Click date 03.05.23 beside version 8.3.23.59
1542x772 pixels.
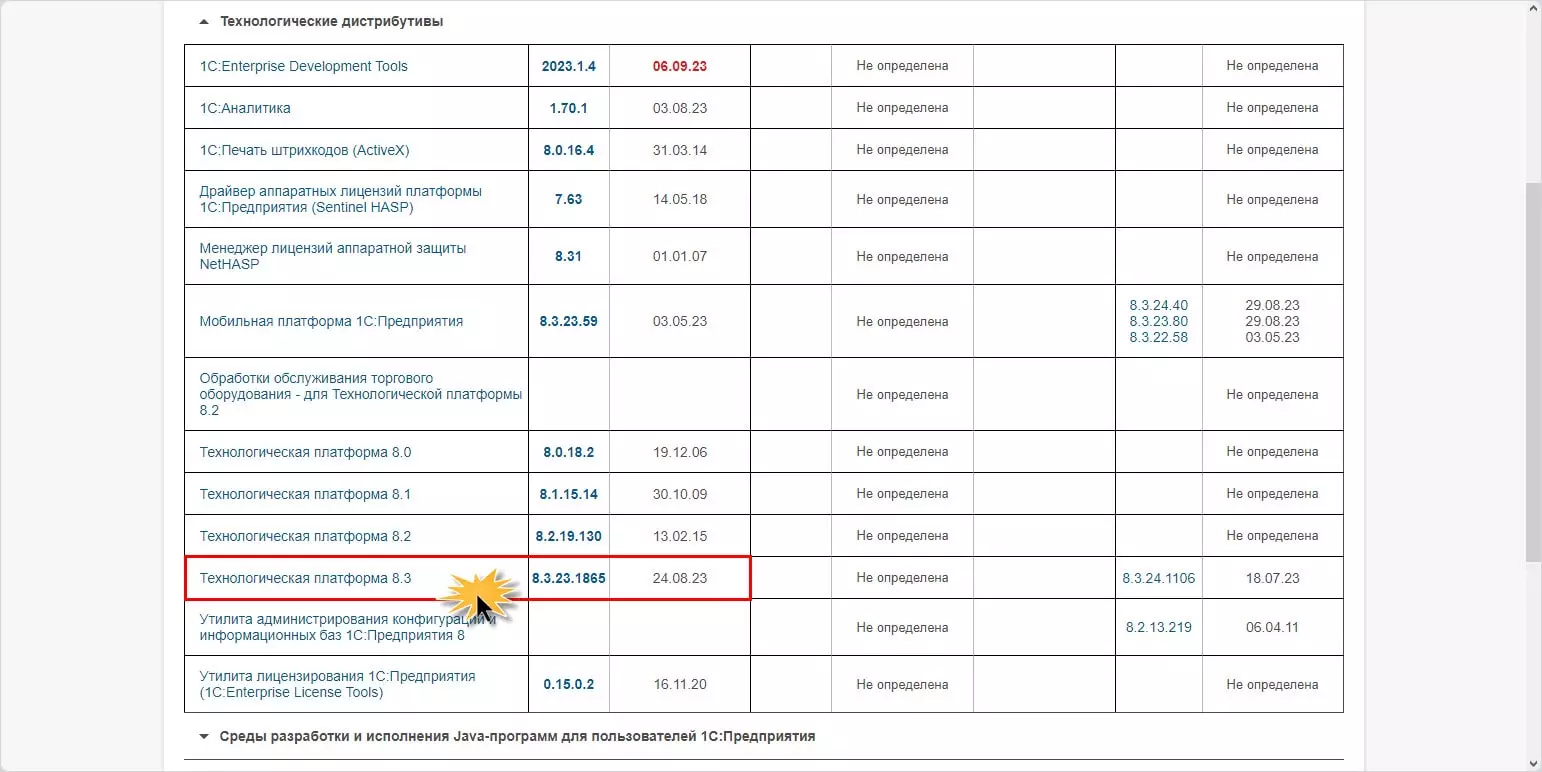click(x=680, y=321)
